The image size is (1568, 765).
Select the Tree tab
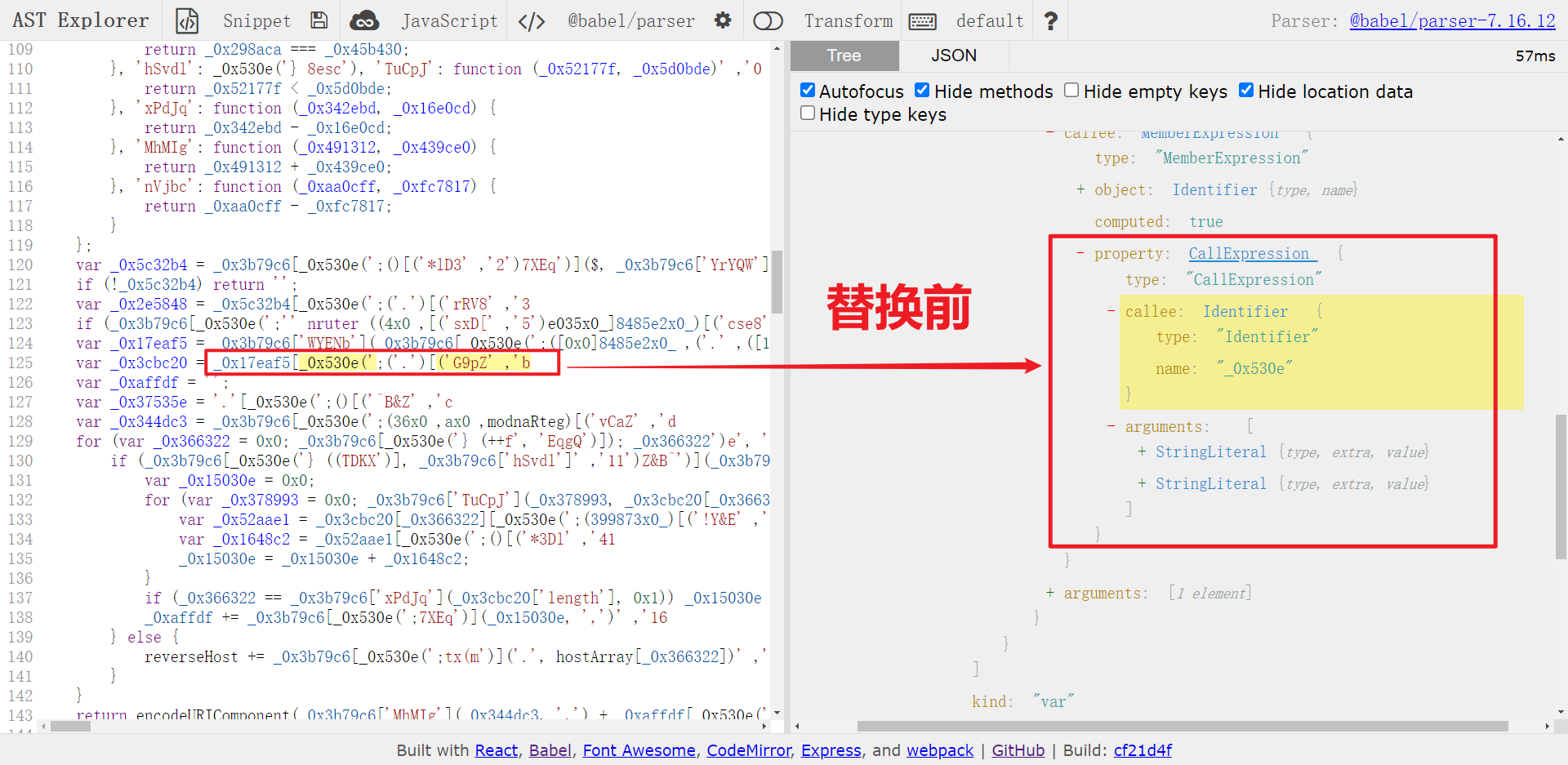click(x=844, y=56)
